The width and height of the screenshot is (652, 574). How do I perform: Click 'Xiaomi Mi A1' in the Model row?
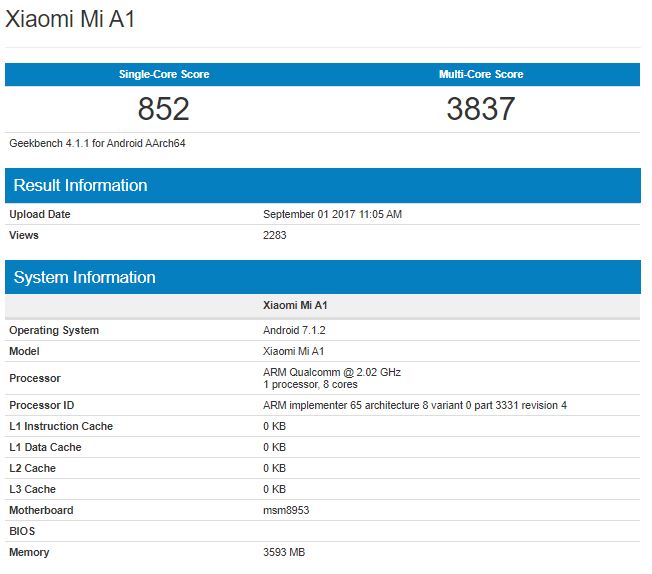point(294,351)
